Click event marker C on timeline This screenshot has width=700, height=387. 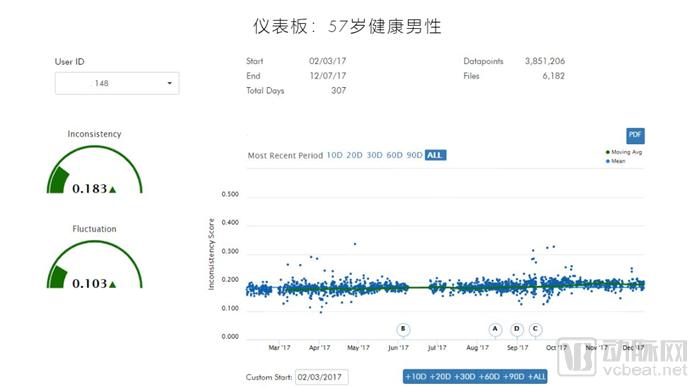[x=535, y=329]
